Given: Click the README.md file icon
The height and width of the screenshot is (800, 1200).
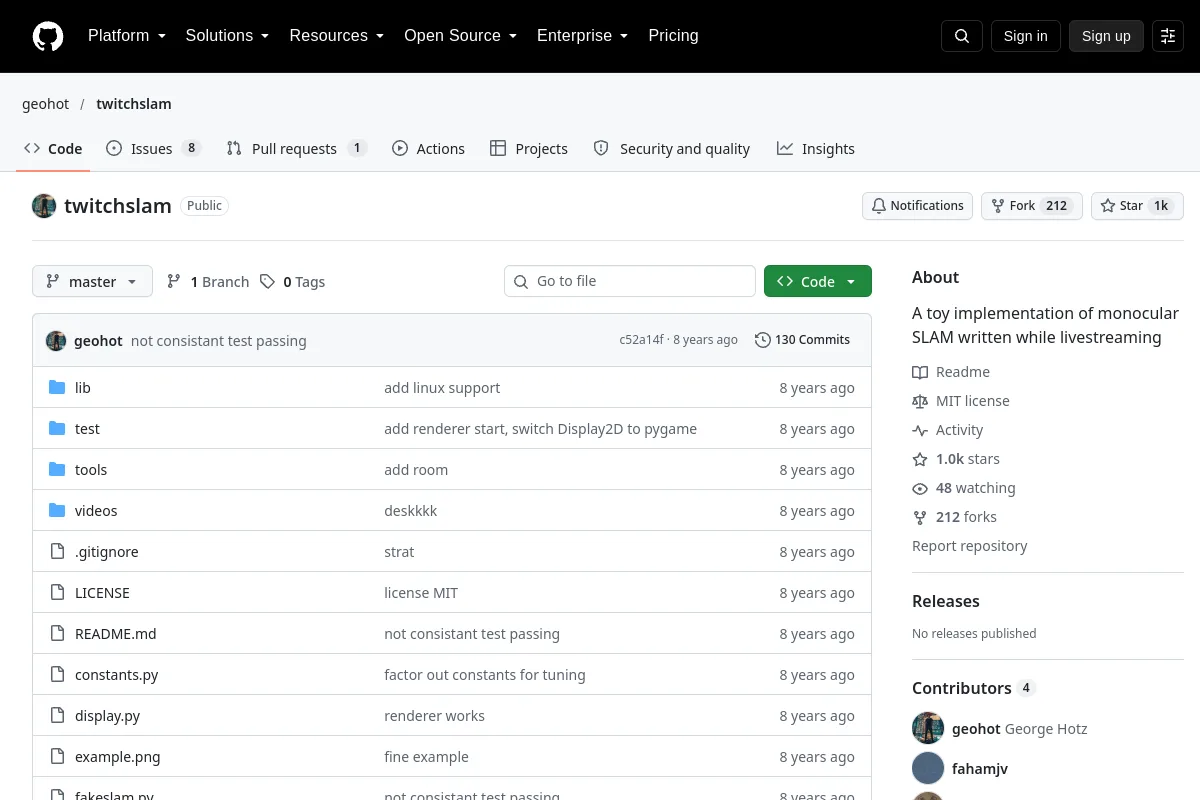Looking at the screenshot, I should (x=57, y=633).
